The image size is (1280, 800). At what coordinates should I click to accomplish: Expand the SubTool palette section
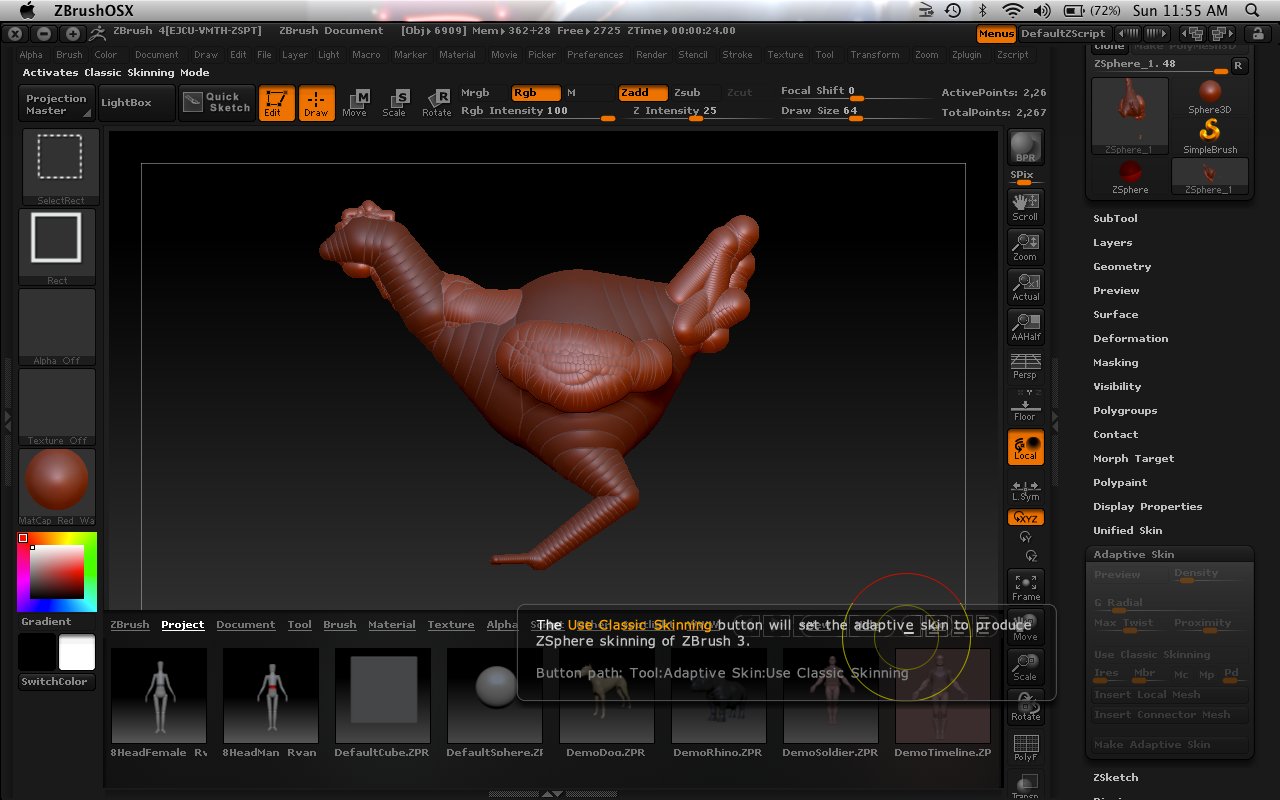1115,218
